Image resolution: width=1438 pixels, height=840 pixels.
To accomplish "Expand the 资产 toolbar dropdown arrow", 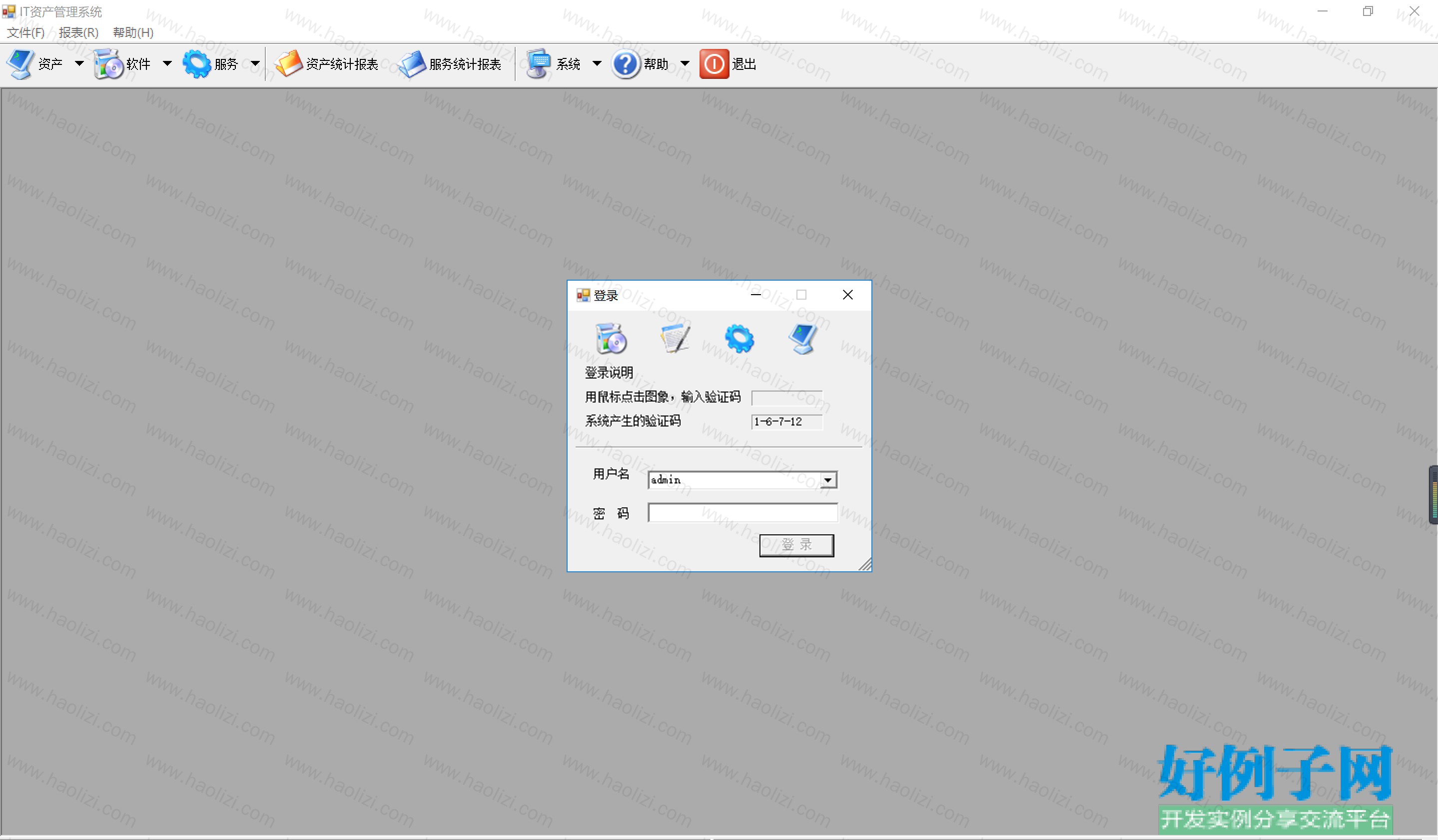I will point(79,64).
